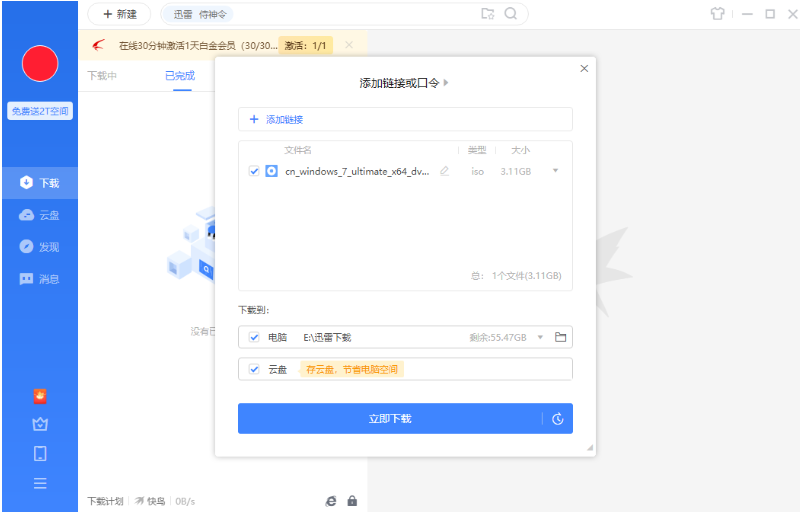Click the lock icon in status bar
This screenshot has width=800, height=512.
pyautogui.click(x=352, y=500)
